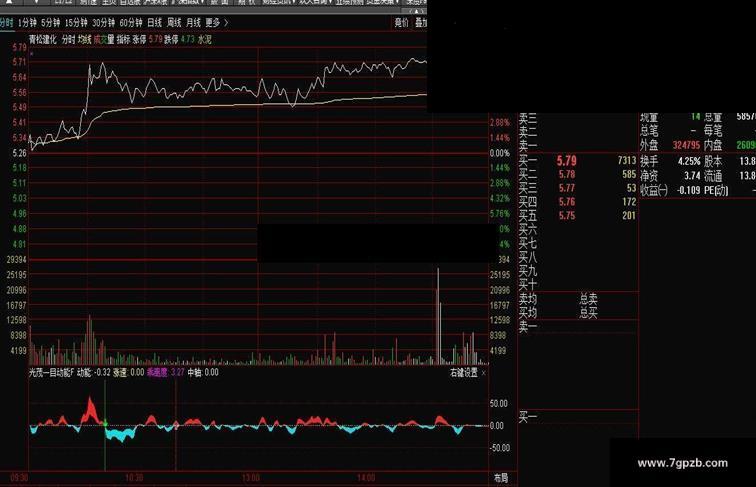The image size is (756, 487).
Task: Switch to the 日线 daily chart tab
Action: tap(154, 23)
